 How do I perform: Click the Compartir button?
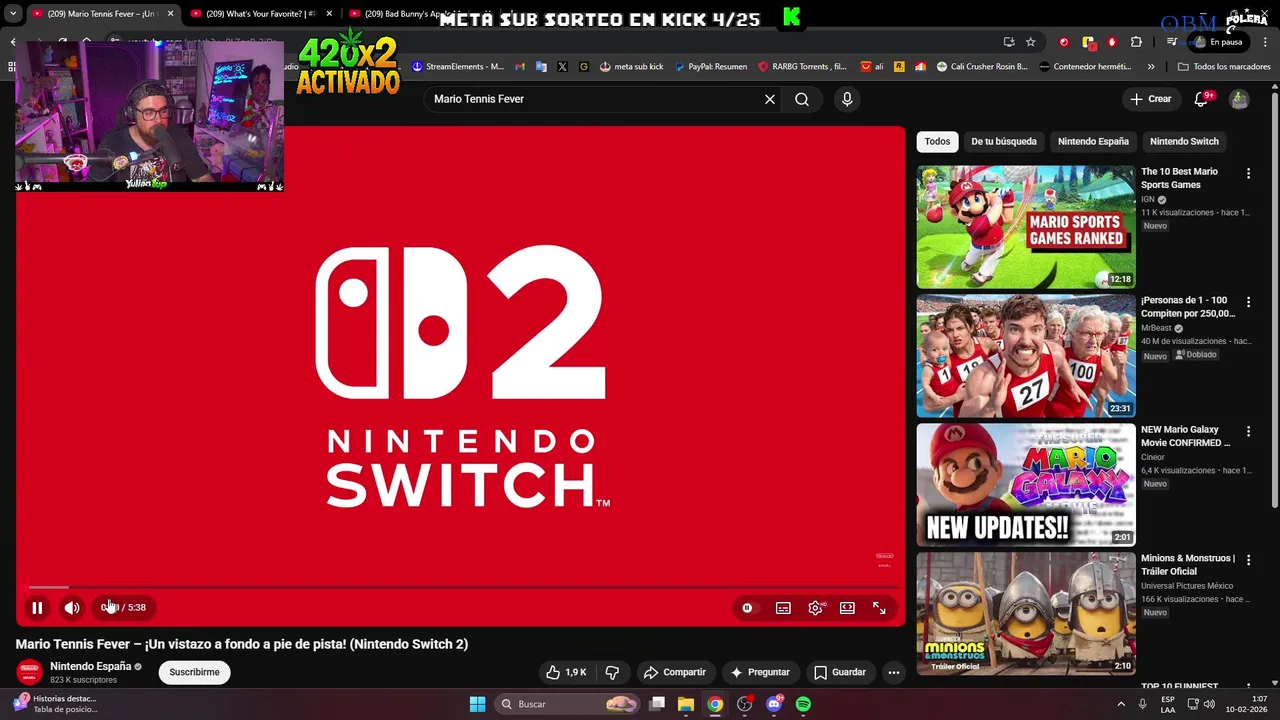675,672
